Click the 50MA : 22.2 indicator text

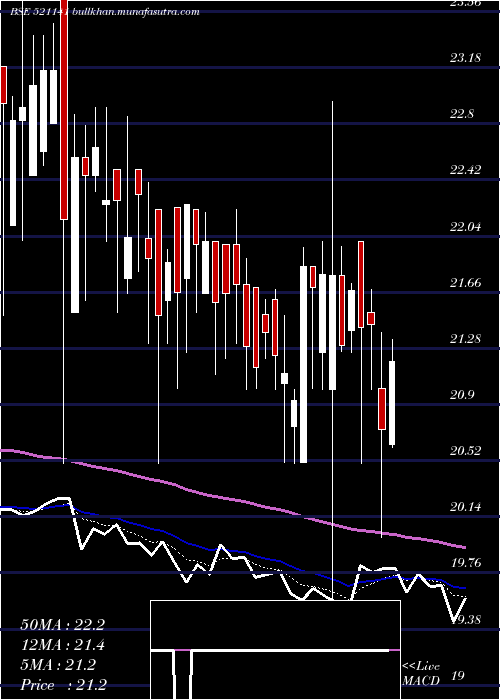click(62, 625)
